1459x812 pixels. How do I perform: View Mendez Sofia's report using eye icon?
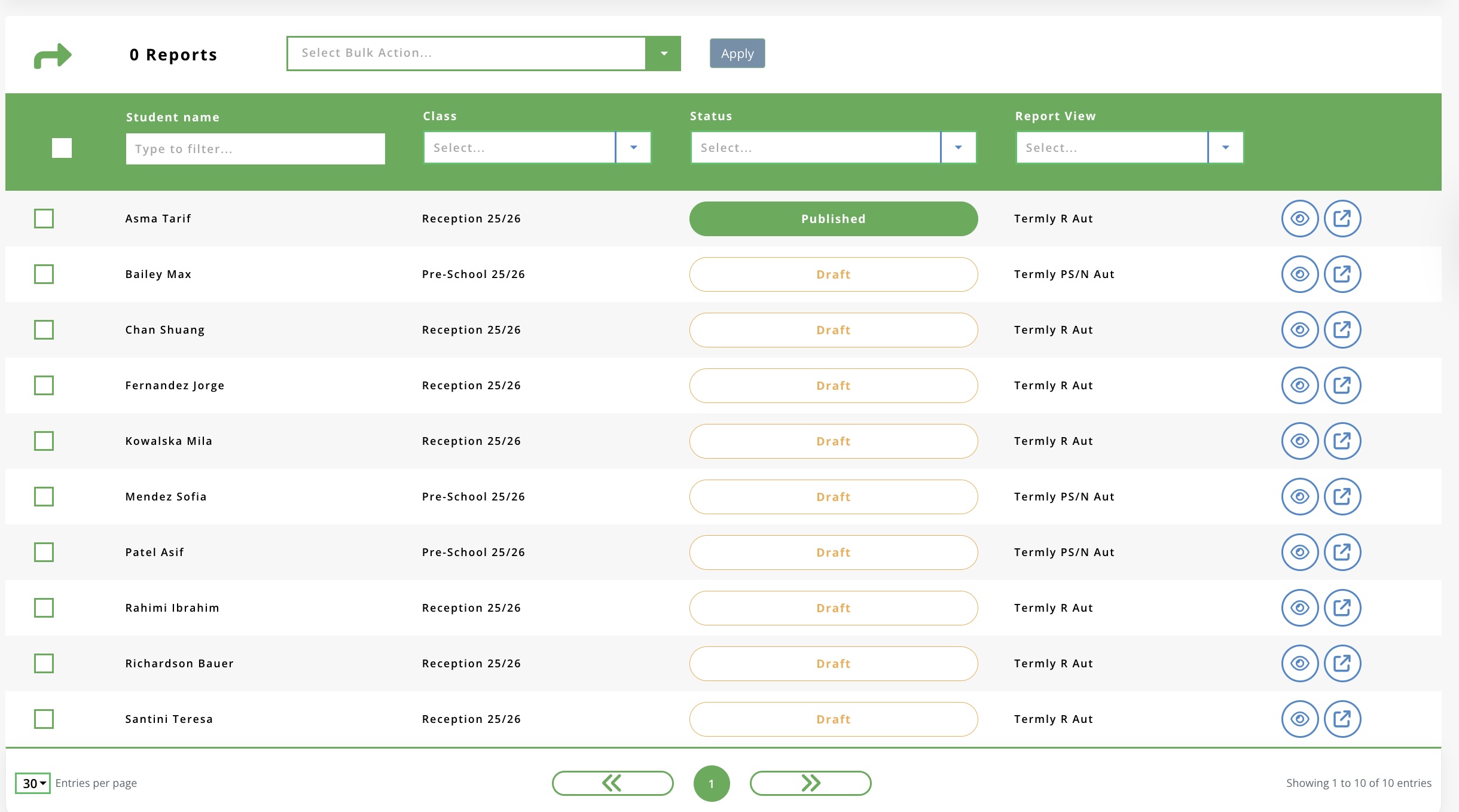pyautogui.click(x=1299, y=497)
